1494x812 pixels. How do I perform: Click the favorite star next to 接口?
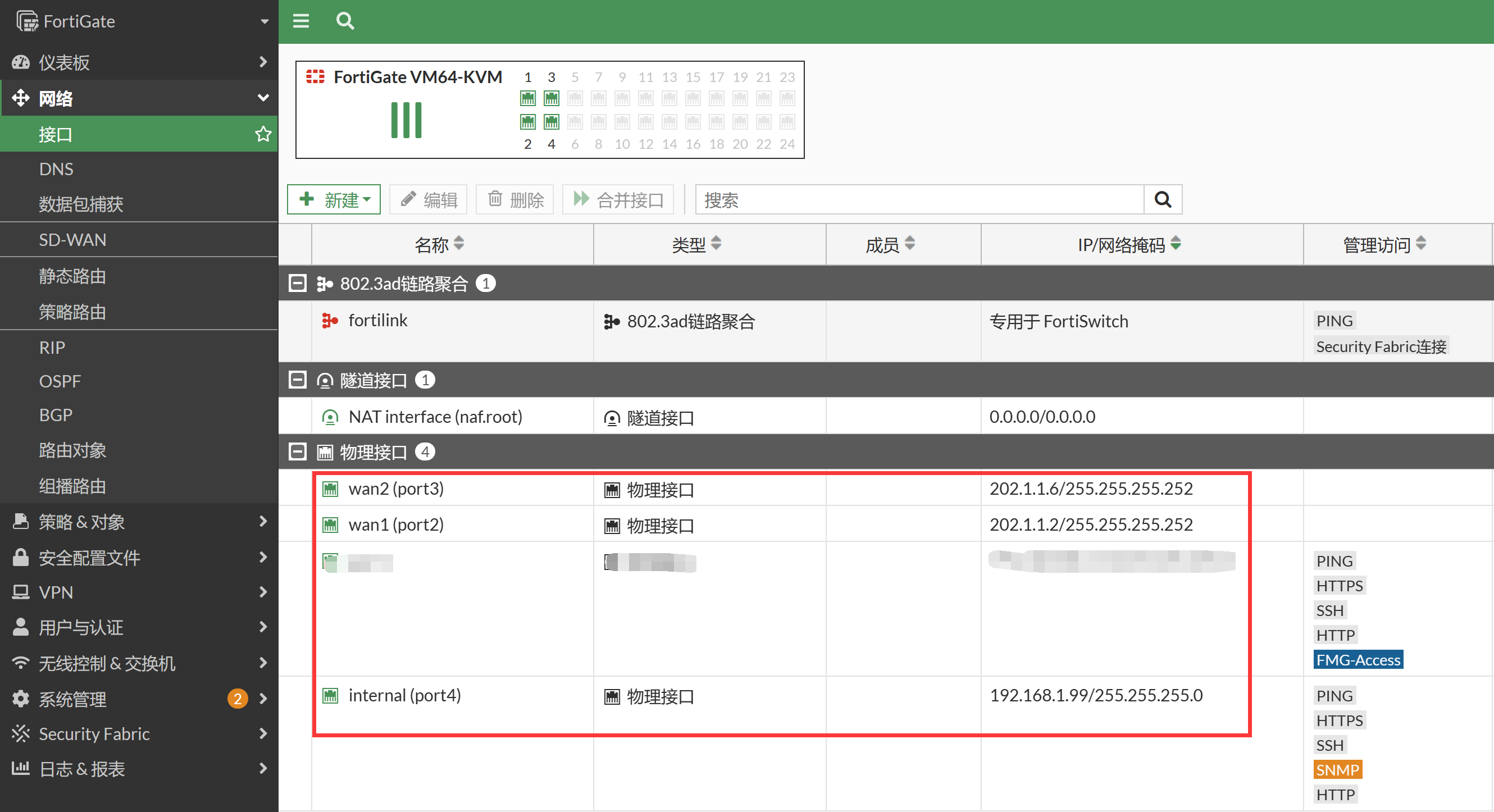(x=263, y=134)
